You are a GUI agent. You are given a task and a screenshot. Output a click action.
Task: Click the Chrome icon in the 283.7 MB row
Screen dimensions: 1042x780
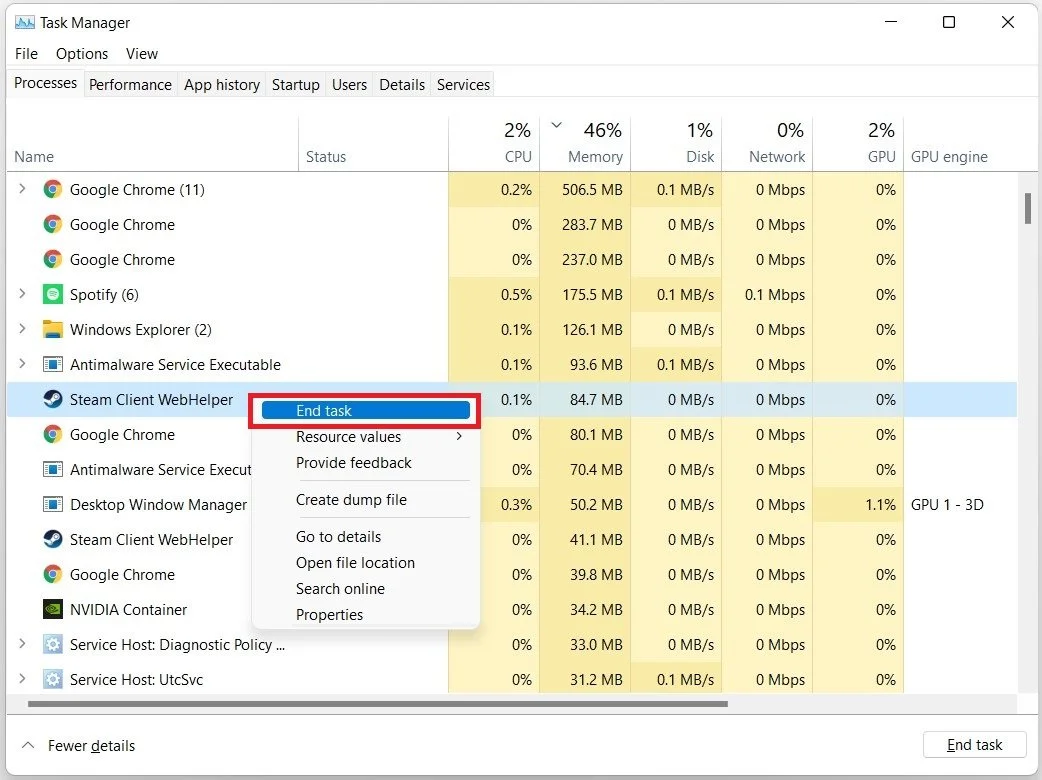click(x=52, y=225)
